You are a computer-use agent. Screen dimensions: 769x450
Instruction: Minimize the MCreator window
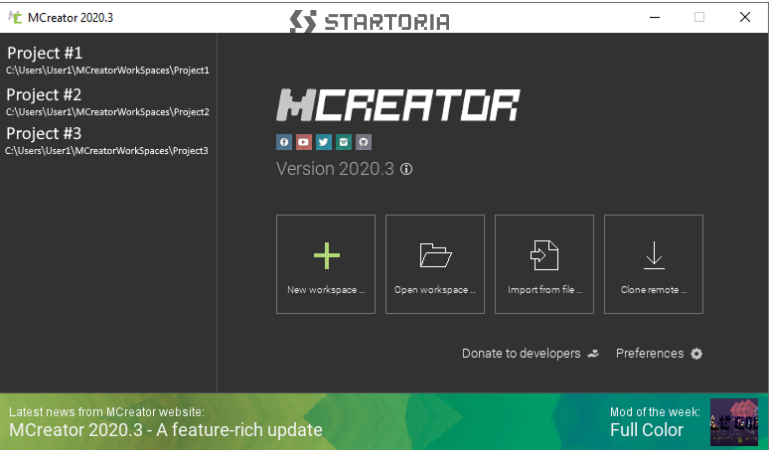[654, 17]
